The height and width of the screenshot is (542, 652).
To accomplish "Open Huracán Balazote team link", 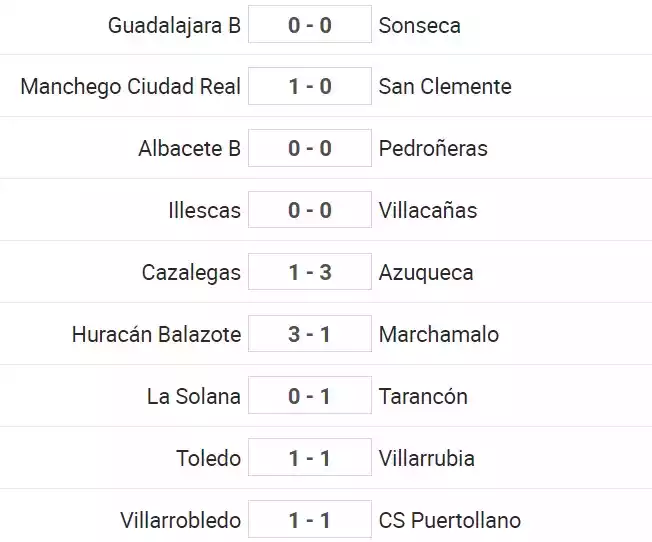I will [156, 334].
